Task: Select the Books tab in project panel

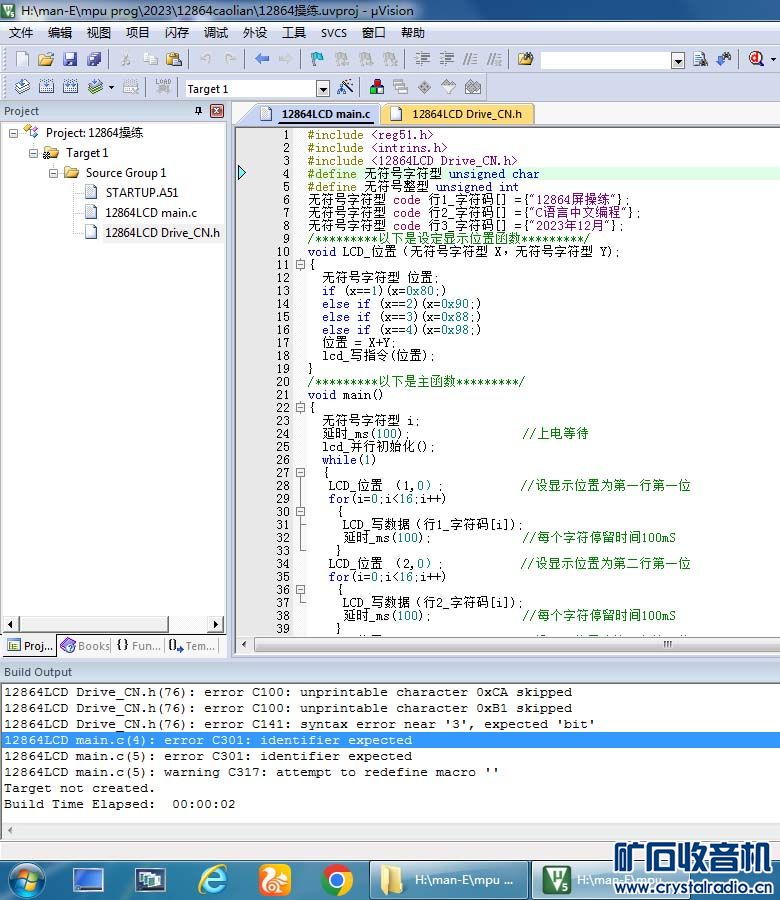Action: point(85,646)
